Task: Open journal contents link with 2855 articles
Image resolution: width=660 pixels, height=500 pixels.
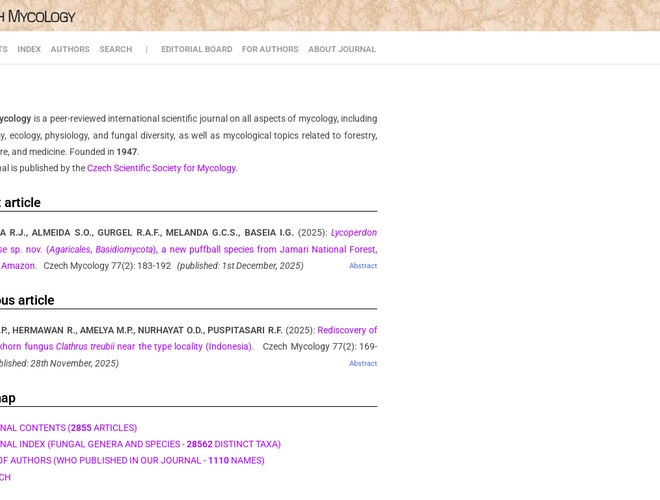Action: click(x=68, y=428)
